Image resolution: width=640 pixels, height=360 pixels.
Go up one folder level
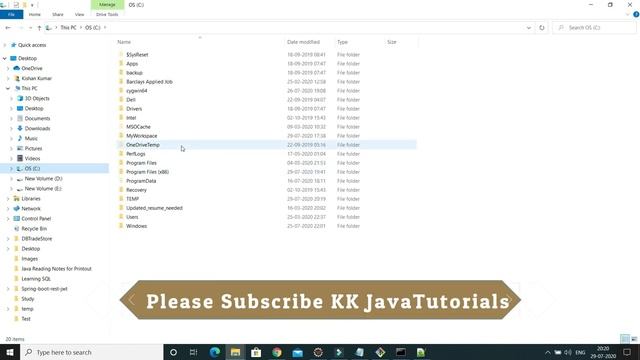click(39, 28)
